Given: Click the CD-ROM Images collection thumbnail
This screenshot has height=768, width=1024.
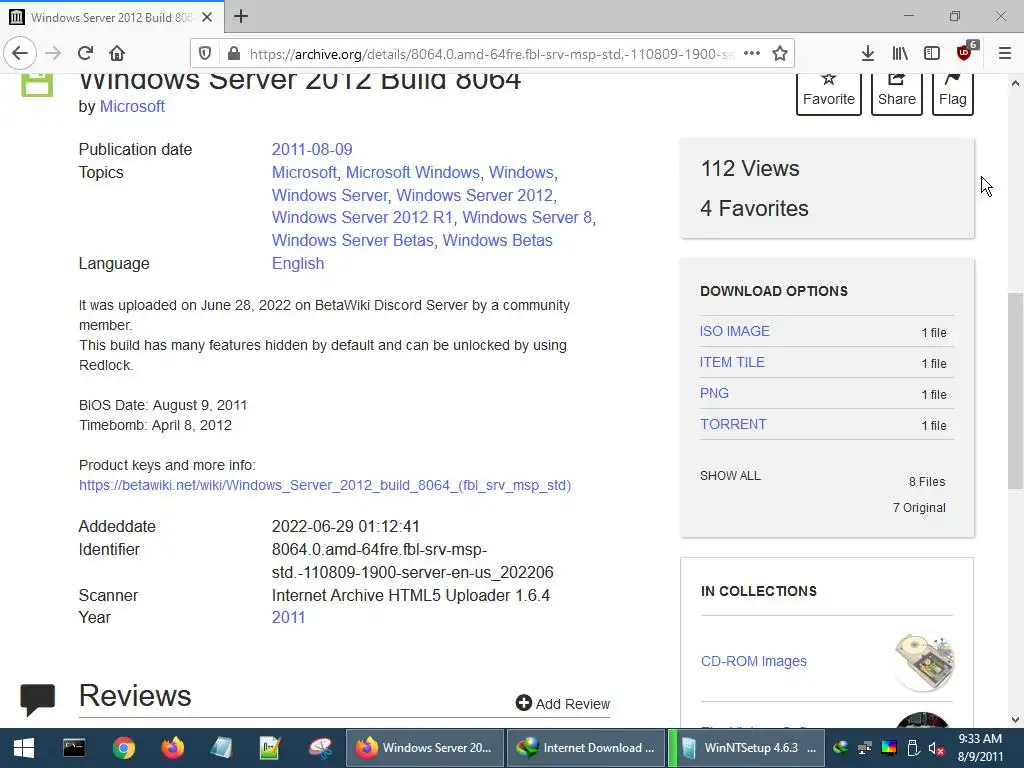Looking at the screenshot, I should coord(924,662).
